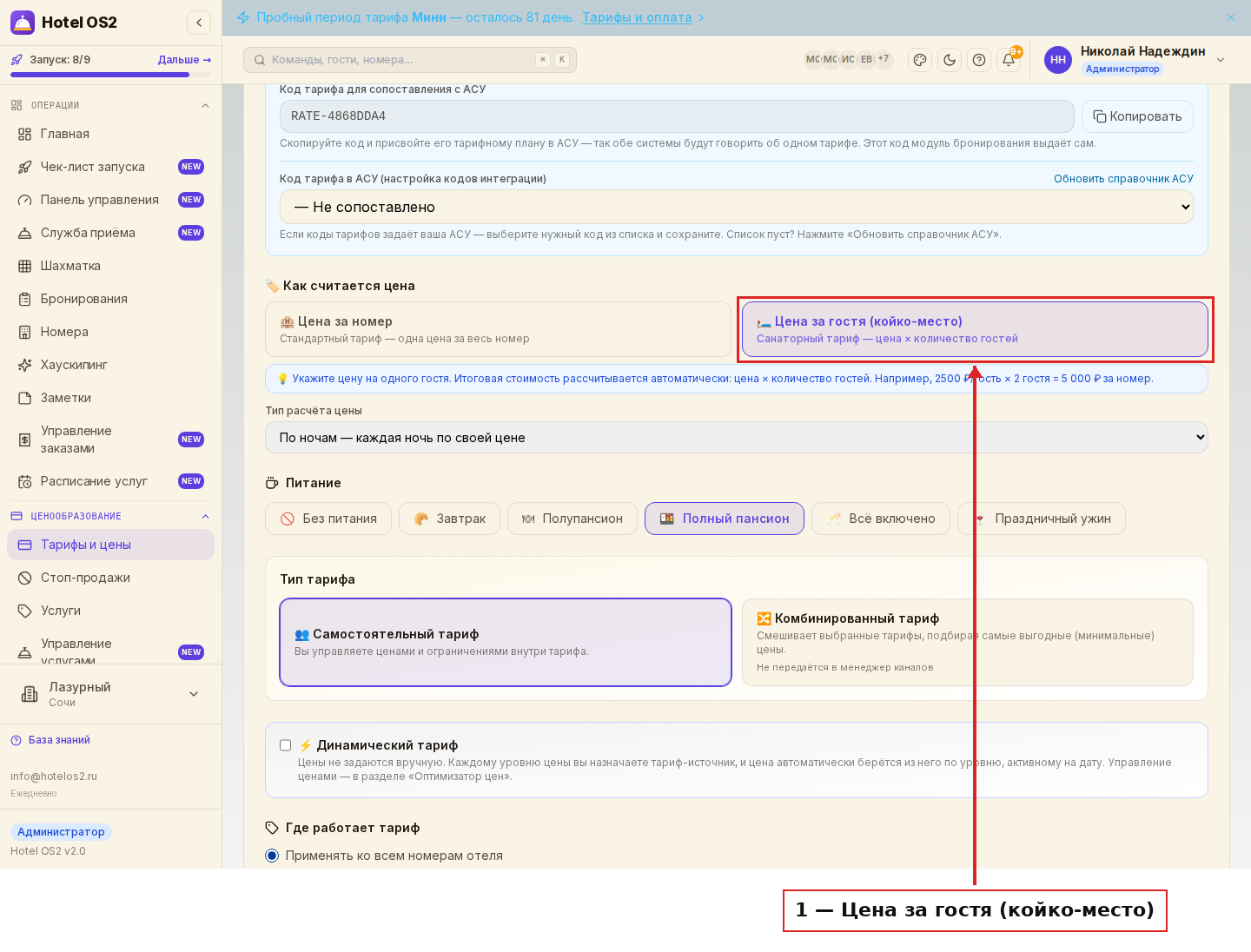Select Всё включено meal option
This screenshot has width=1251, height=952.
[881, 519]
